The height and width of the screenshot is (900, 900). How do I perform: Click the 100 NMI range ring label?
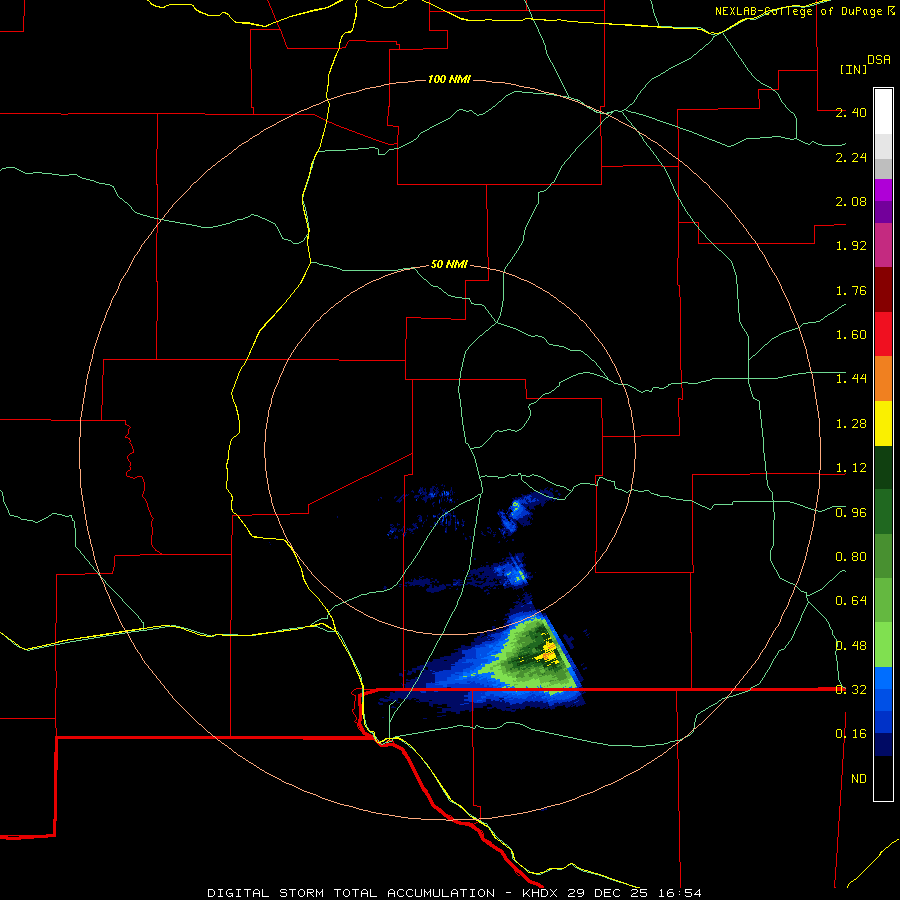tap(449, 79)
